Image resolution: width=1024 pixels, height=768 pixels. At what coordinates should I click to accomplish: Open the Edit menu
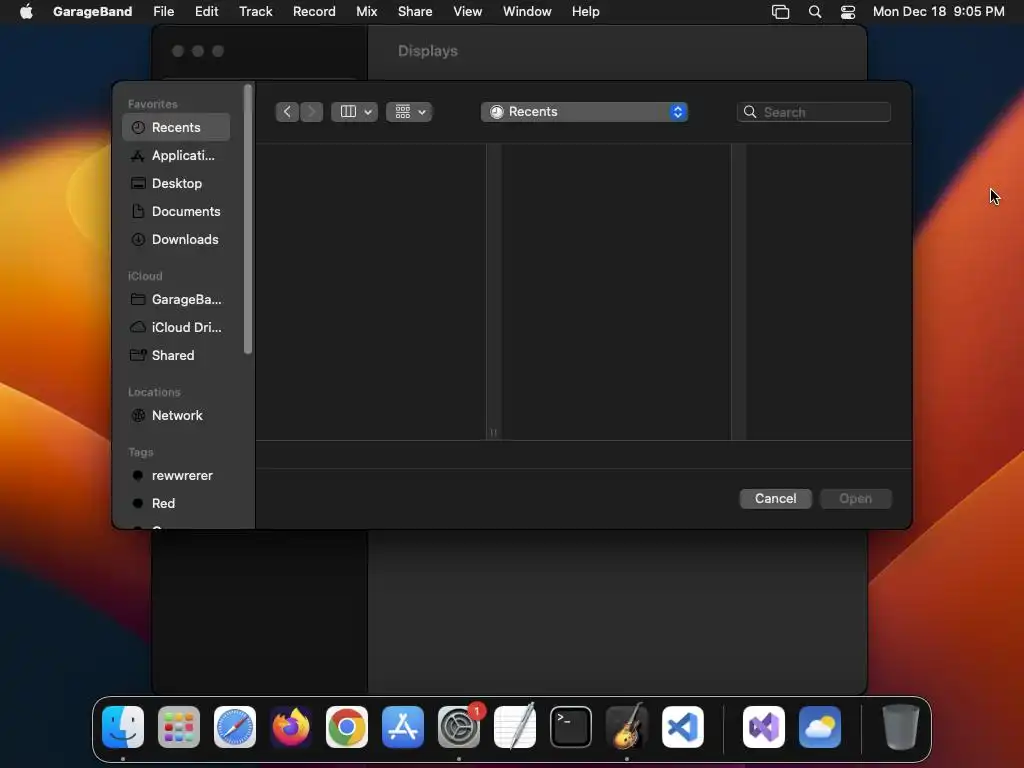(x=206, y=11)
